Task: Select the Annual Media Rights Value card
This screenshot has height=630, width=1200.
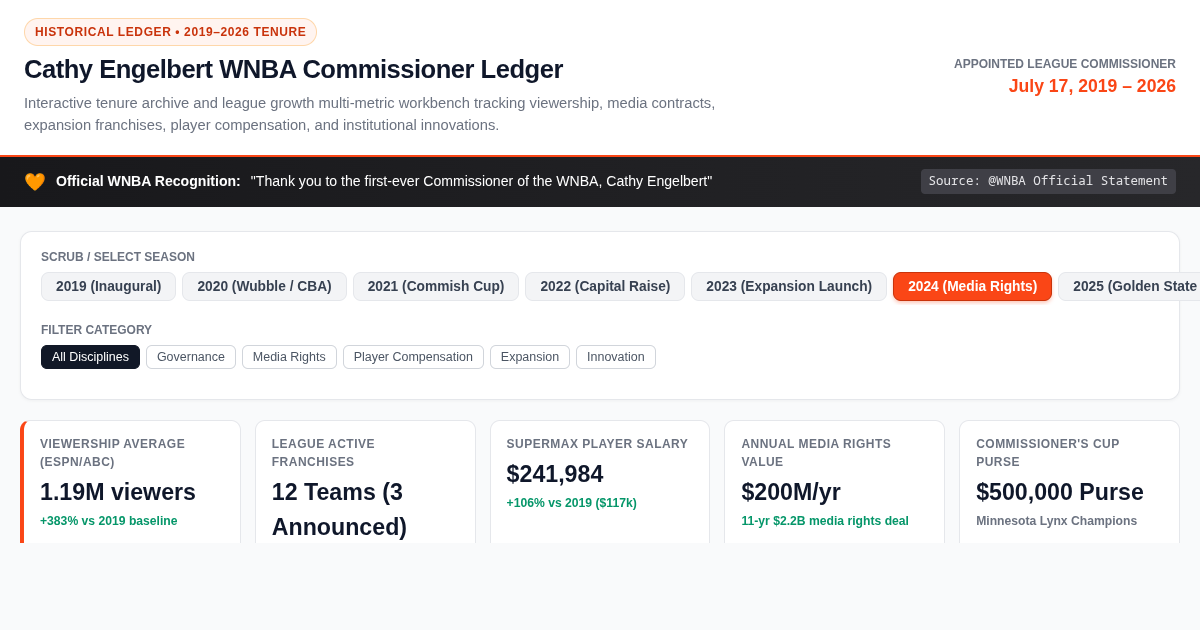Action: [x=835, y=482]
